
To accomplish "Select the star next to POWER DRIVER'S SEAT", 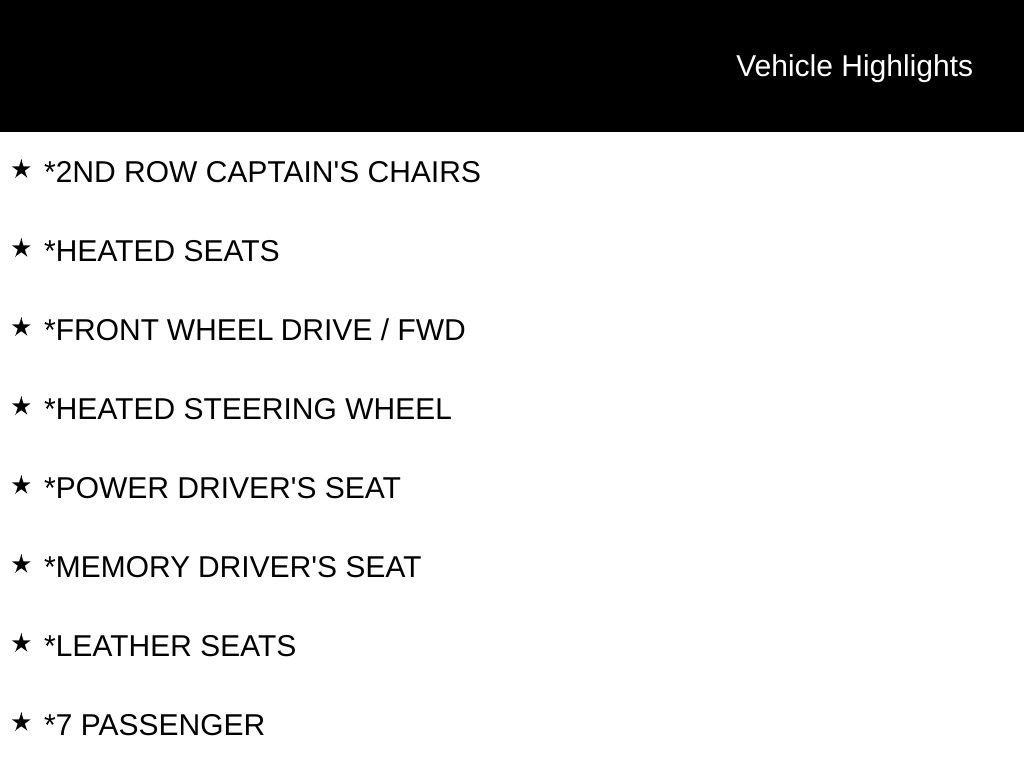I will pos(21,486).
